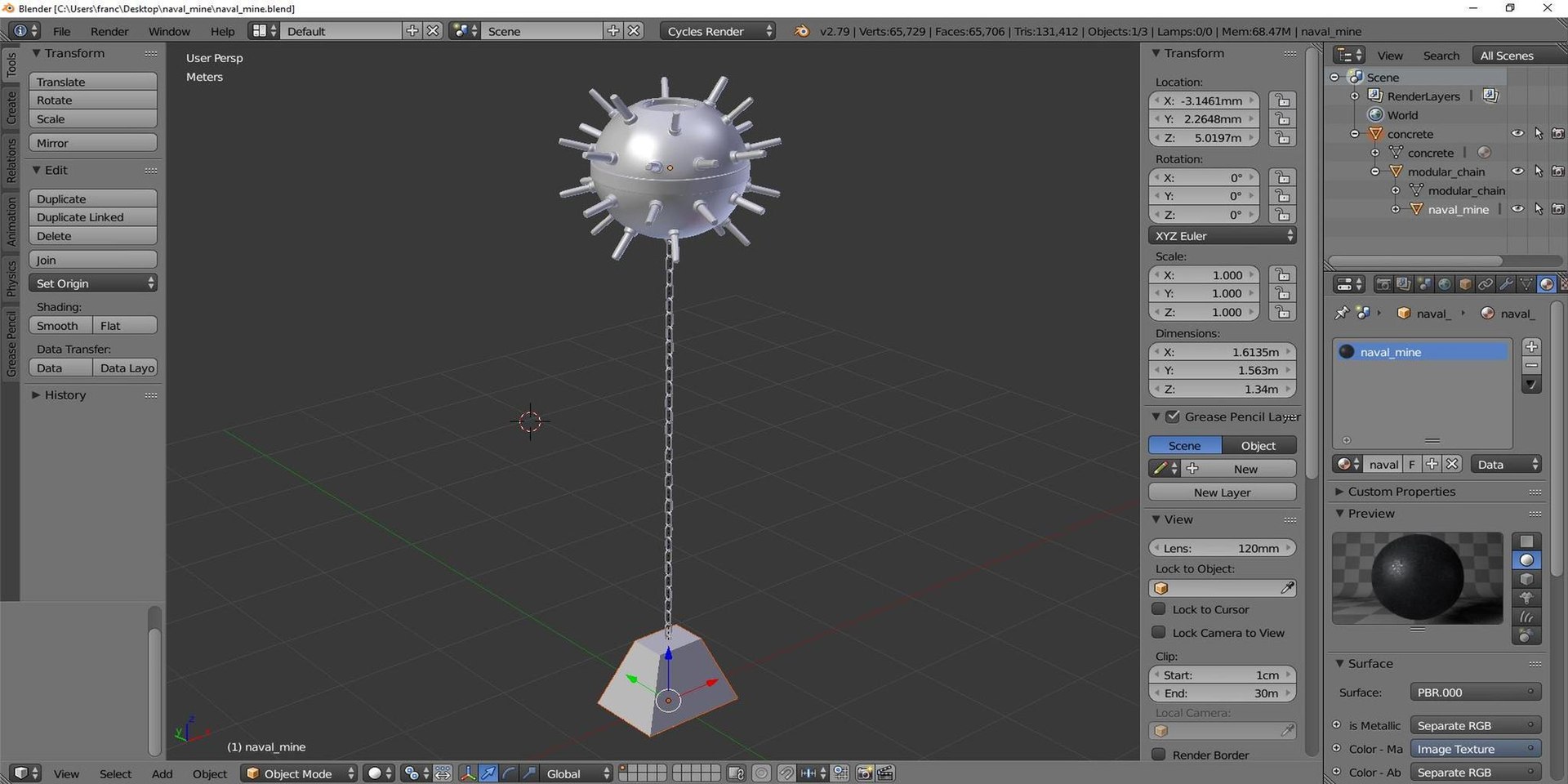The width and height of the screenshot is (1568, 784).
Task: Click the sphere preview type icon
Action: point(1526,560)
